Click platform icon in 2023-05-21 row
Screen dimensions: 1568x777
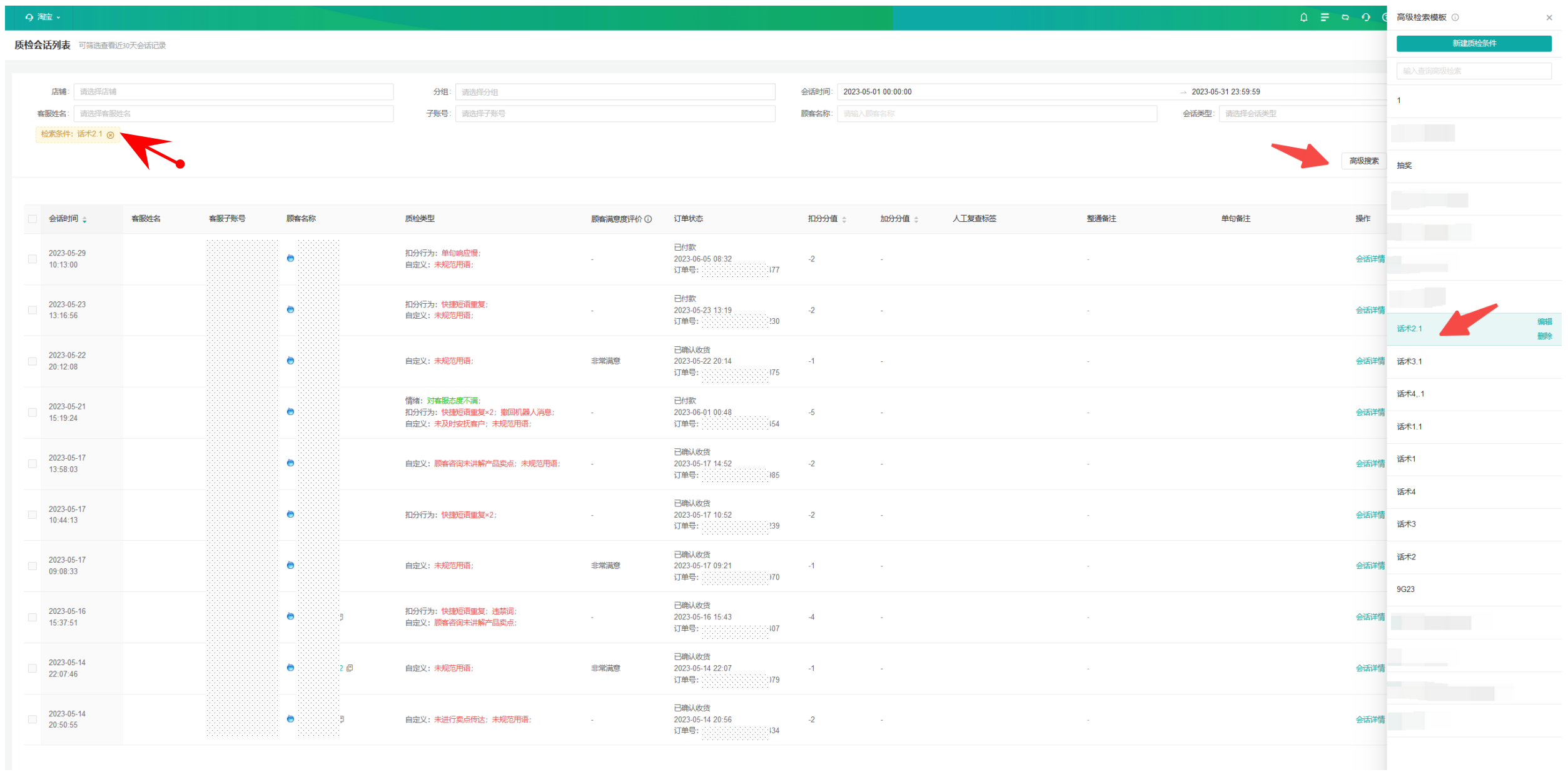click(x=290, y=412)
